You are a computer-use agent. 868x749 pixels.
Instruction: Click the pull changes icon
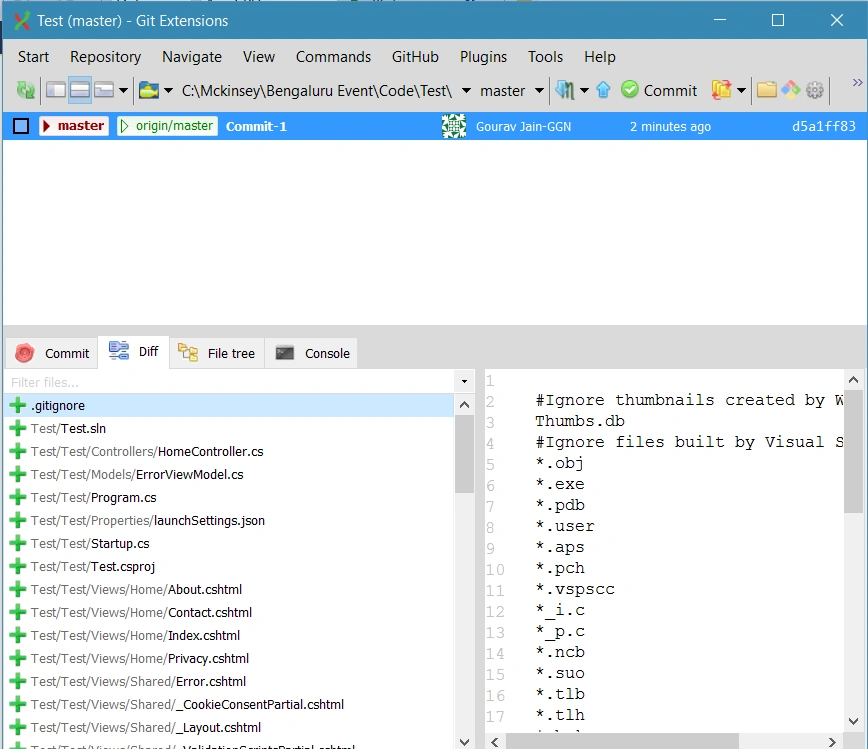[565, 90]
